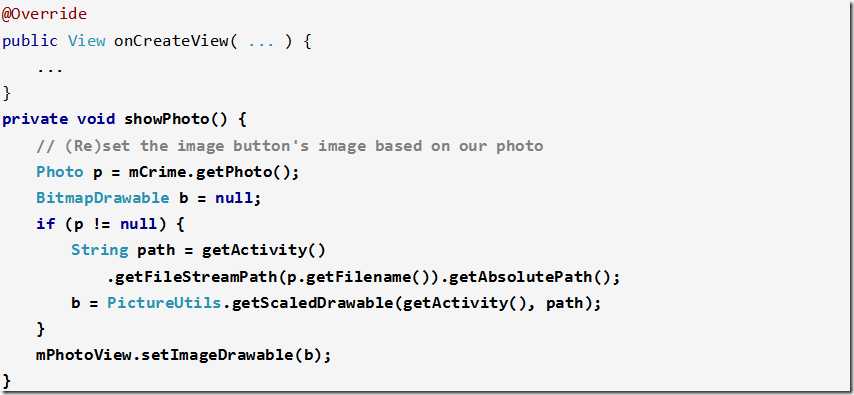The height and width of the screenshot is (395, 854).
Task: Click the gray comment line about image button
Action: point(290,146)
